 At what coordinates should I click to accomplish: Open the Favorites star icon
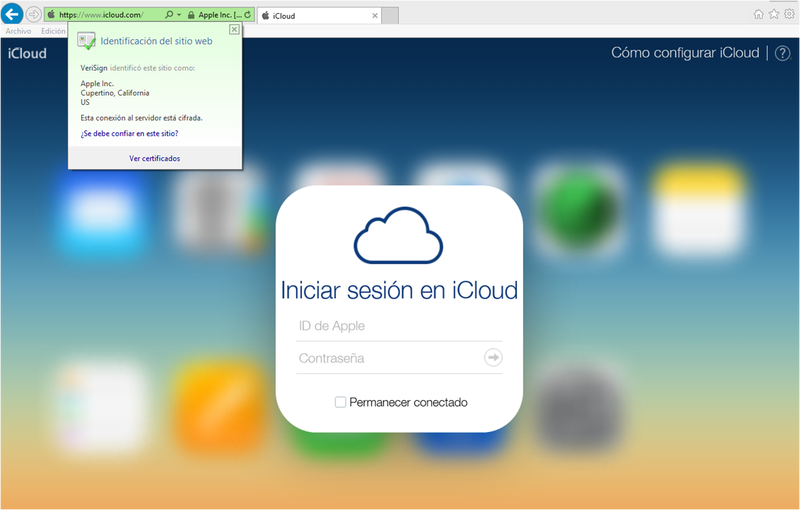pyautogui.click(x=774, y=14)
